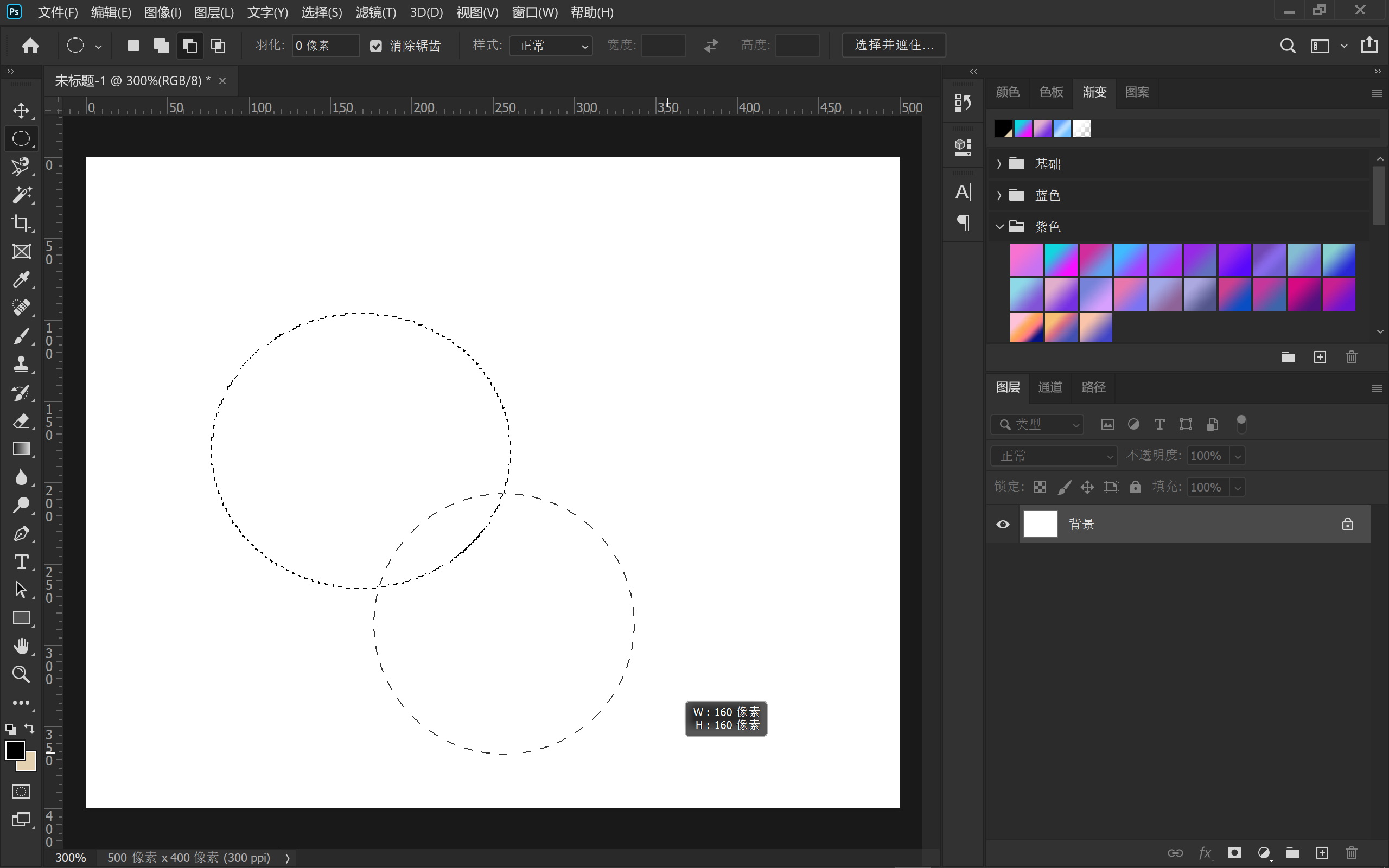Delete gradient with trash button

coord(1351,357)
